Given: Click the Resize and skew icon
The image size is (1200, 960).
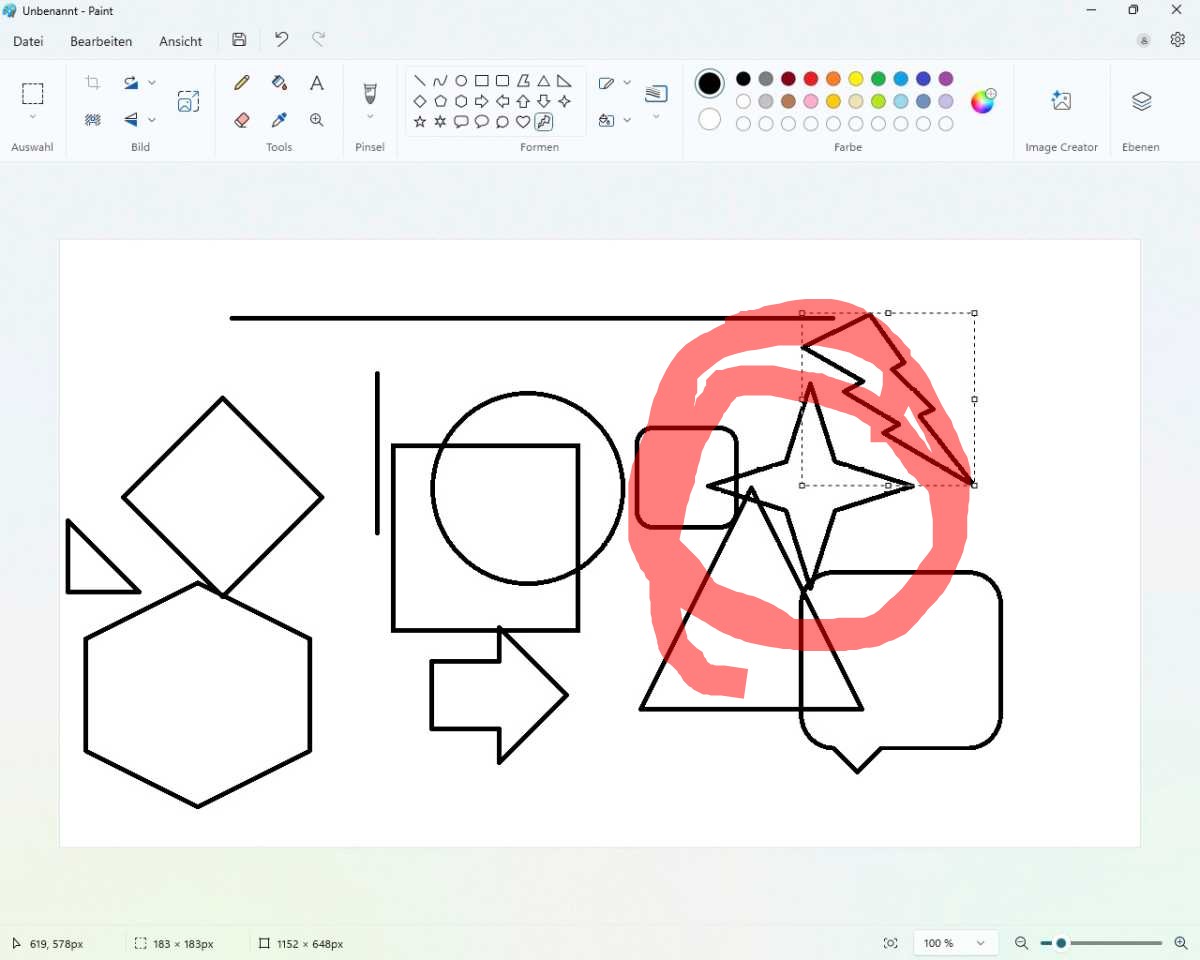Looking at the screenshot, I should tap(188, 101).
